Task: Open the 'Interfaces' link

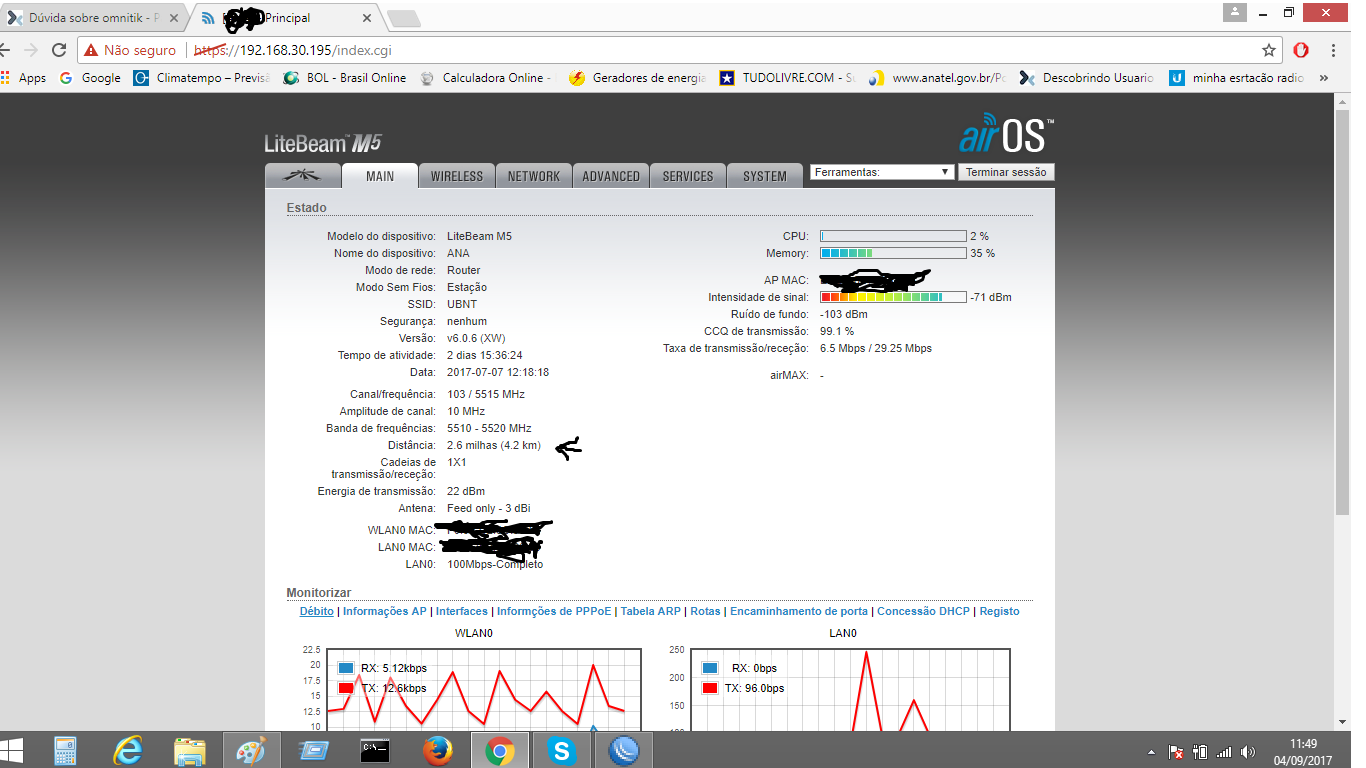Action: click(x=462, y=611)
